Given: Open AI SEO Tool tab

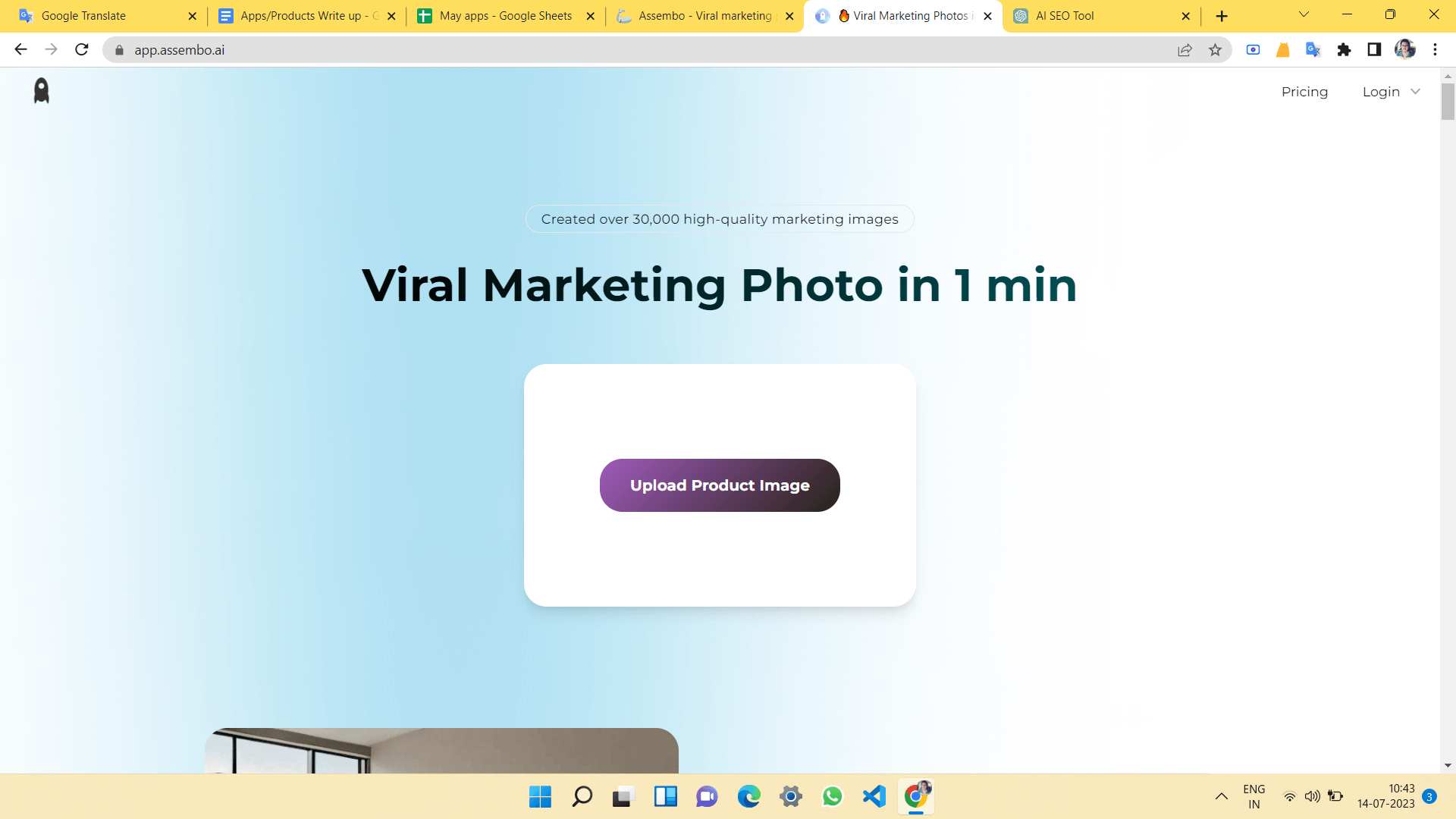Looking at the screenshot, I should tap(1064, 15).
